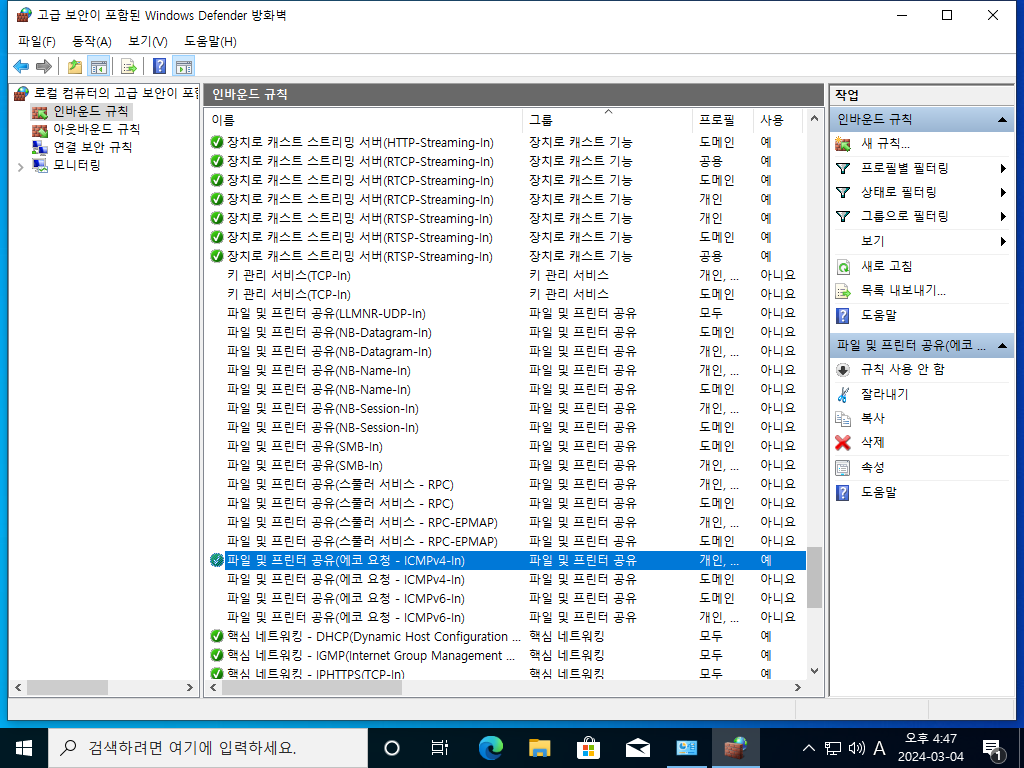Select rule 핵심 네트워킹 - DHCP
The width and height of the screenshot is (1024, 768).
pyautogui.click(x=374, y=637)
